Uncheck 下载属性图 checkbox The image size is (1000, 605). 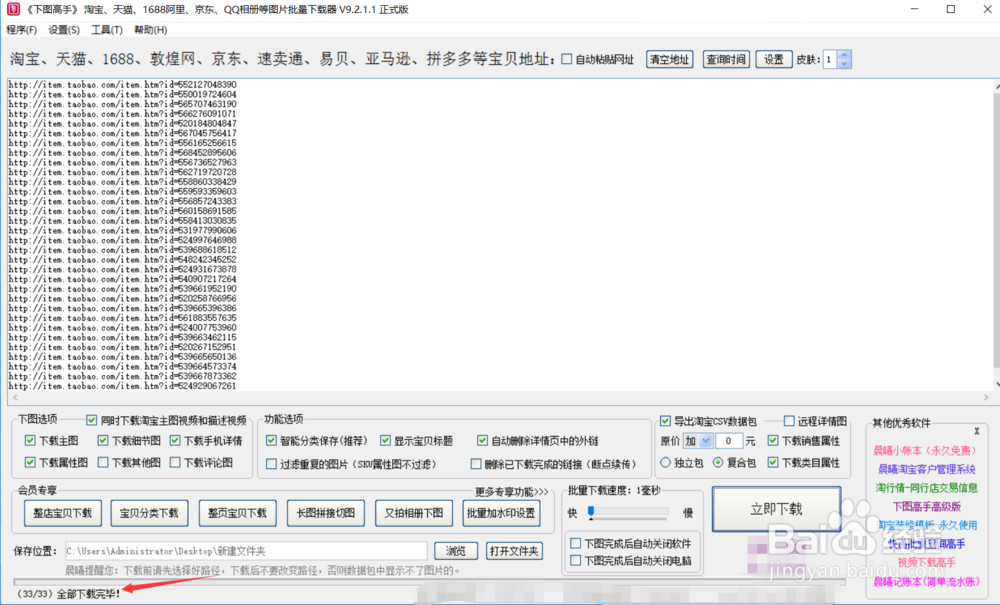pos(30,462)
